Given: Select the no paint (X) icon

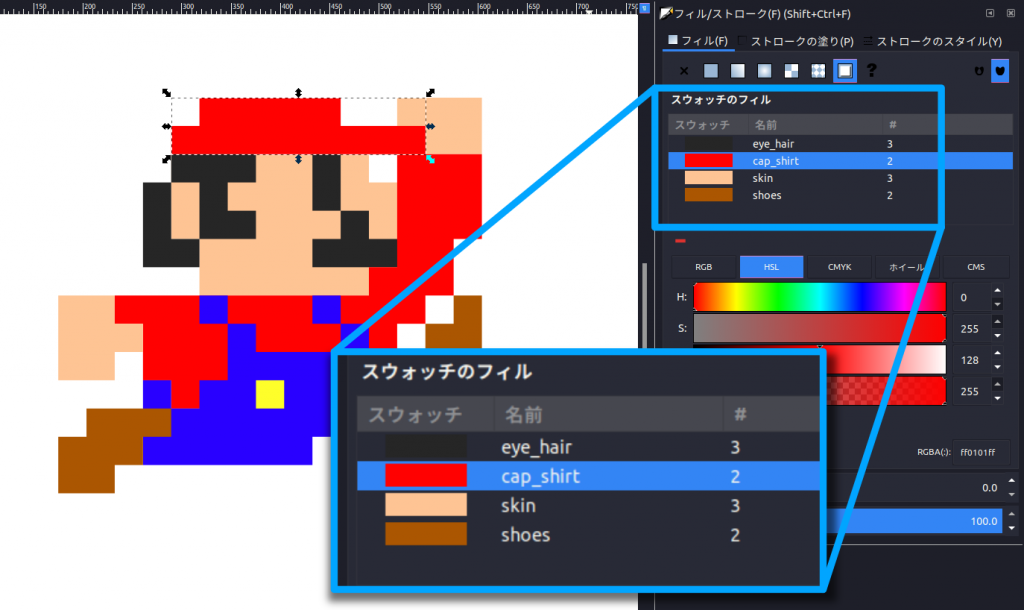Looking at the screenshot, I should (684, 71).
